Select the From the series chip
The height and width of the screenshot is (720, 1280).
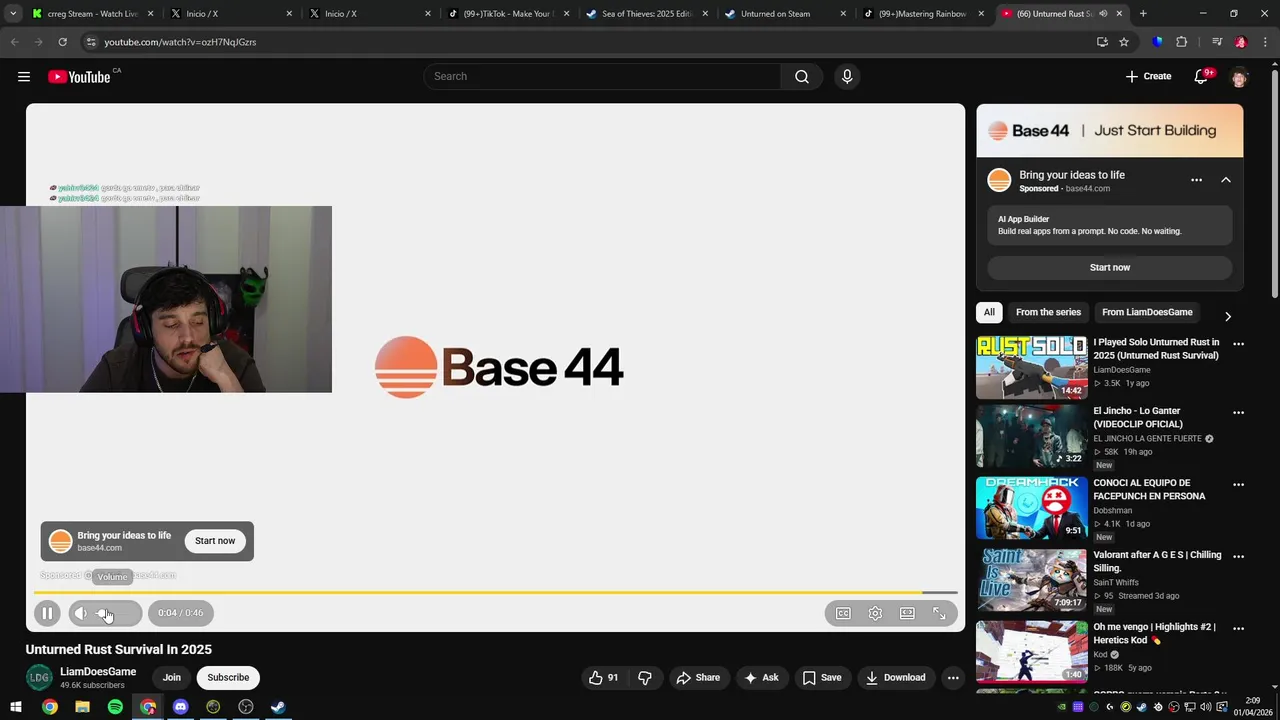coord(1048,313)
